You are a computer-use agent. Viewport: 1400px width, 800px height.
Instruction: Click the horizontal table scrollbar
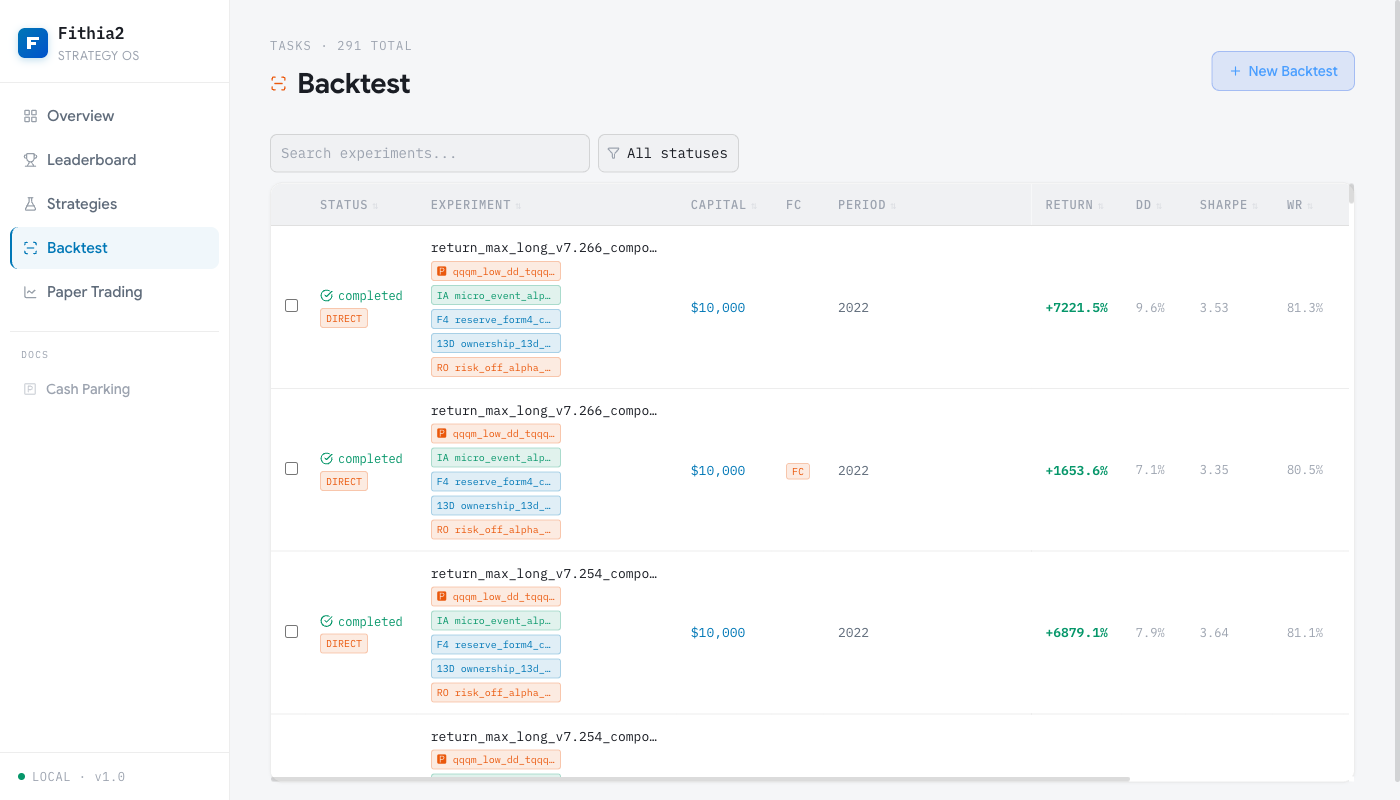pos(700,778)
